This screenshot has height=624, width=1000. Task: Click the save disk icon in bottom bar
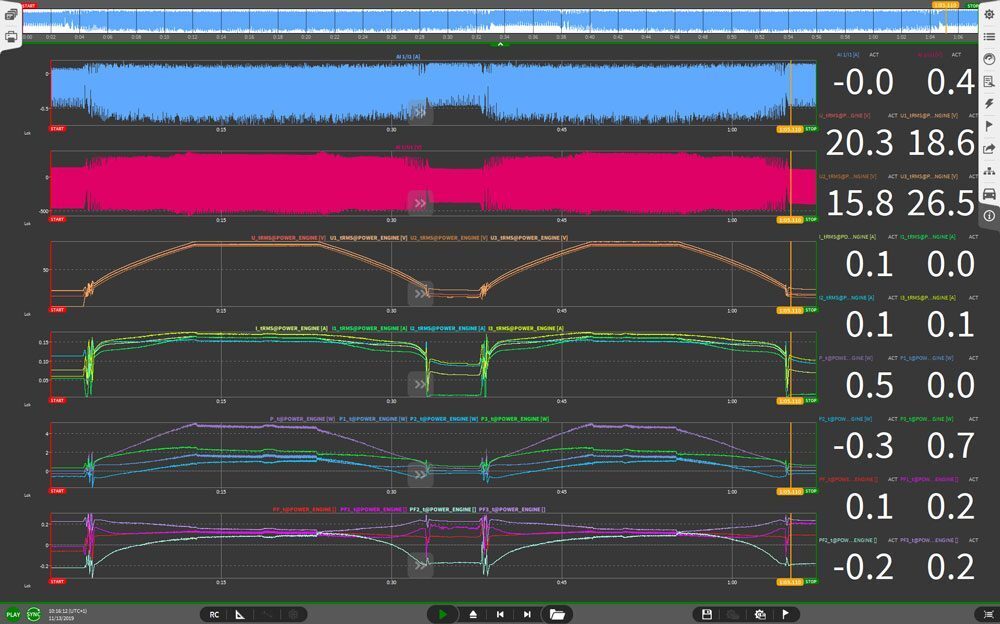click(x=707, y=614)
